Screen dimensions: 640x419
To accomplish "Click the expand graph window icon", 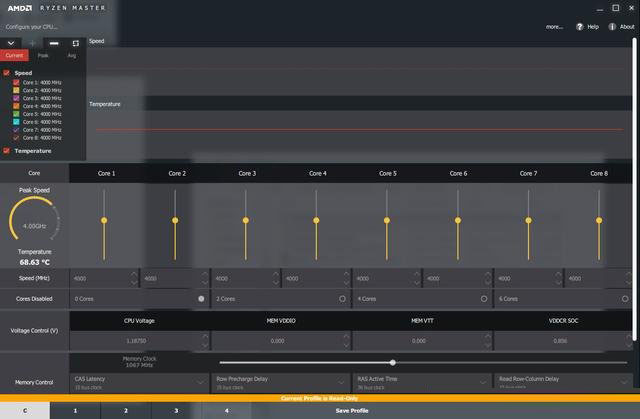I will [x=75, y=43].
